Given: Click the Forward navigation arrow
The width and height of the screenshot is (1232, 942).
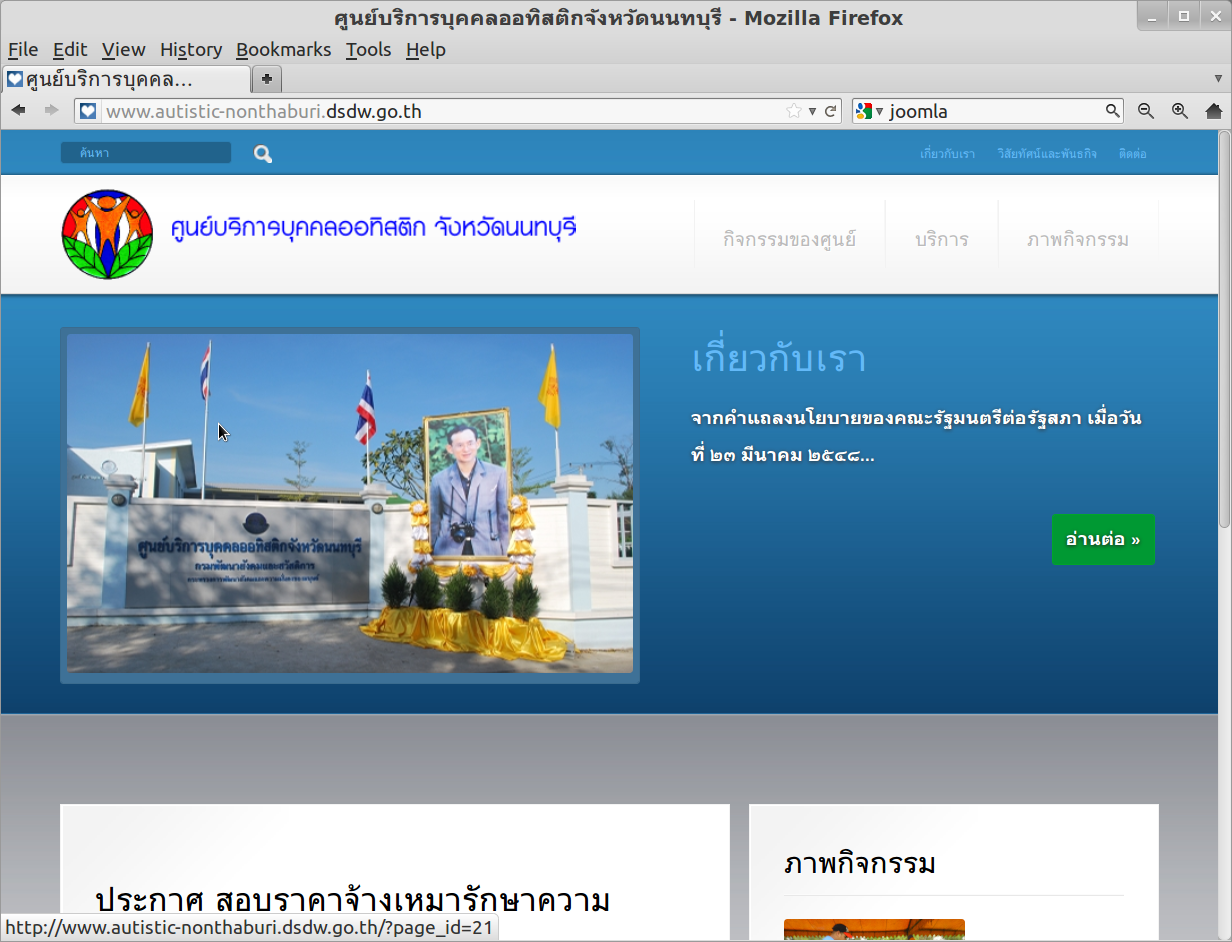Looking at the screenshot, I should click(51, 111).
